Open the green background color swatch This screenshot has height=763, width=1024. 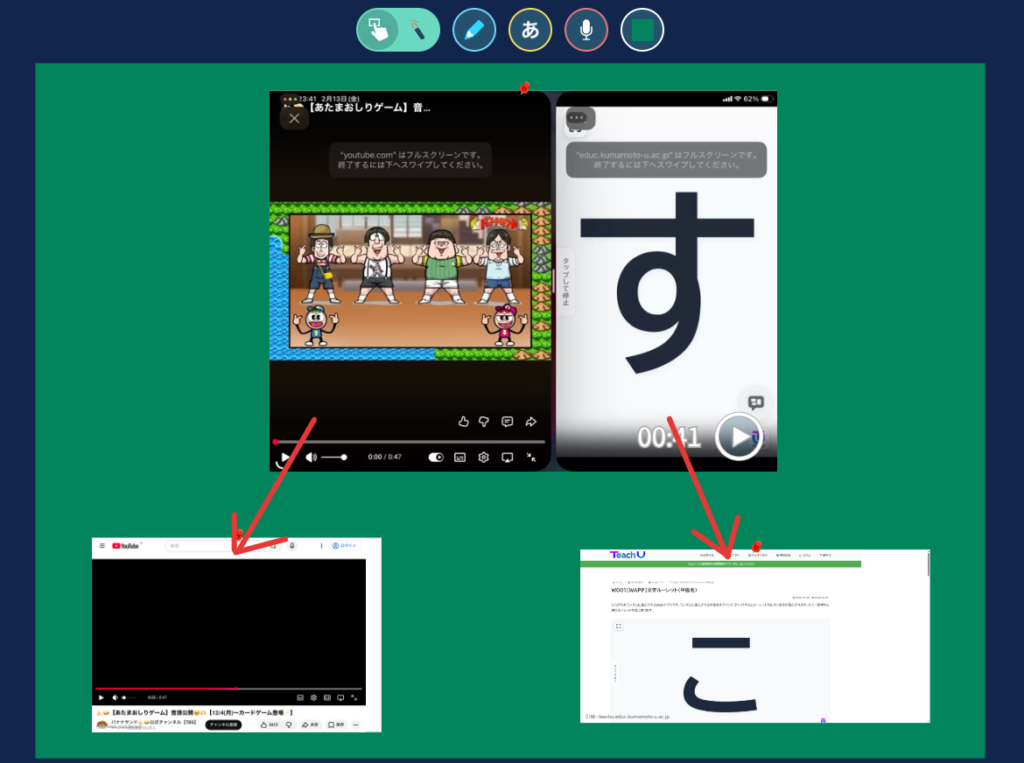point(642,30)
